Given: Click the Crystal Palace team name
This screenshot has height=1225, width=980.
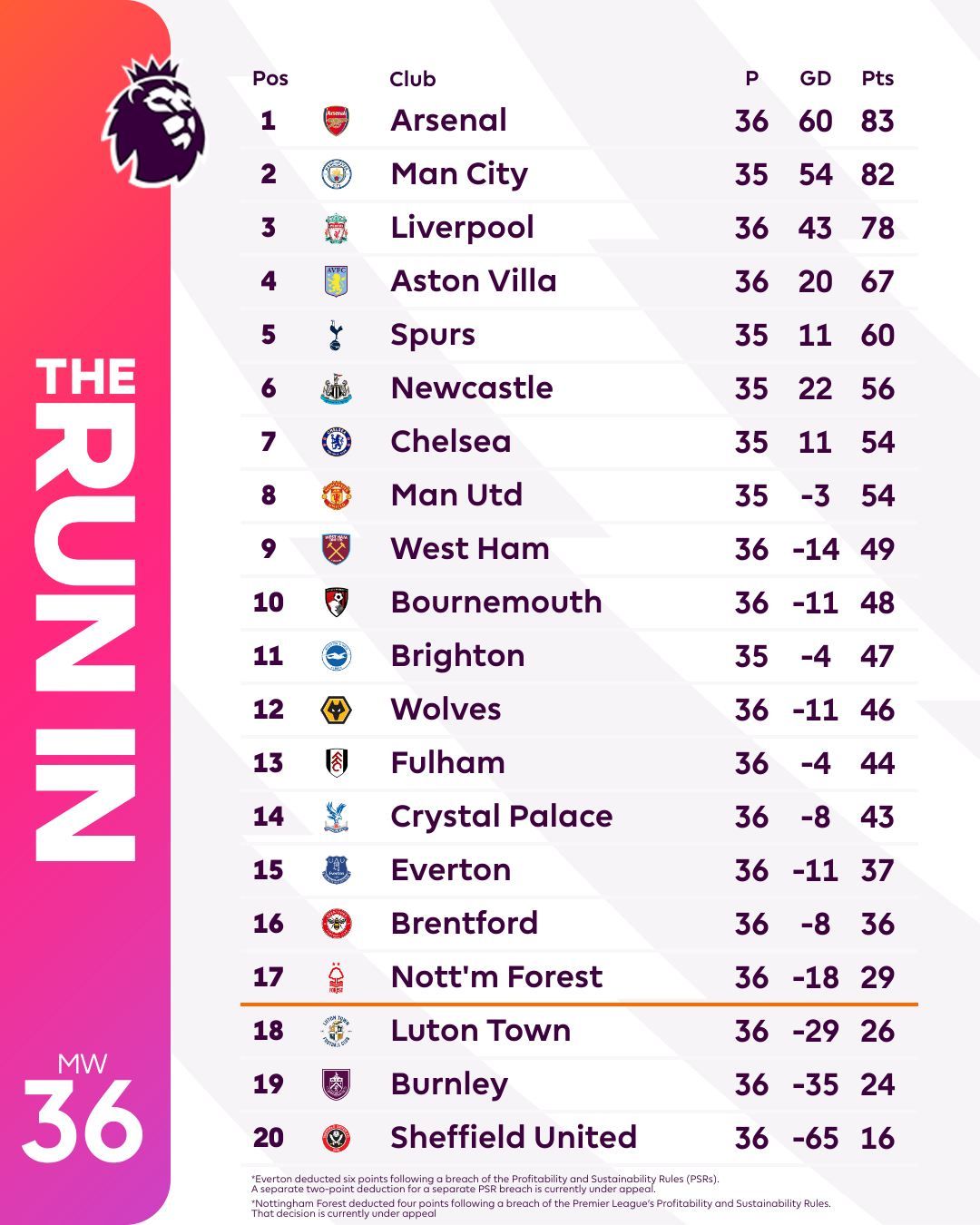Looking at the screenshot, I should [502, 817].
